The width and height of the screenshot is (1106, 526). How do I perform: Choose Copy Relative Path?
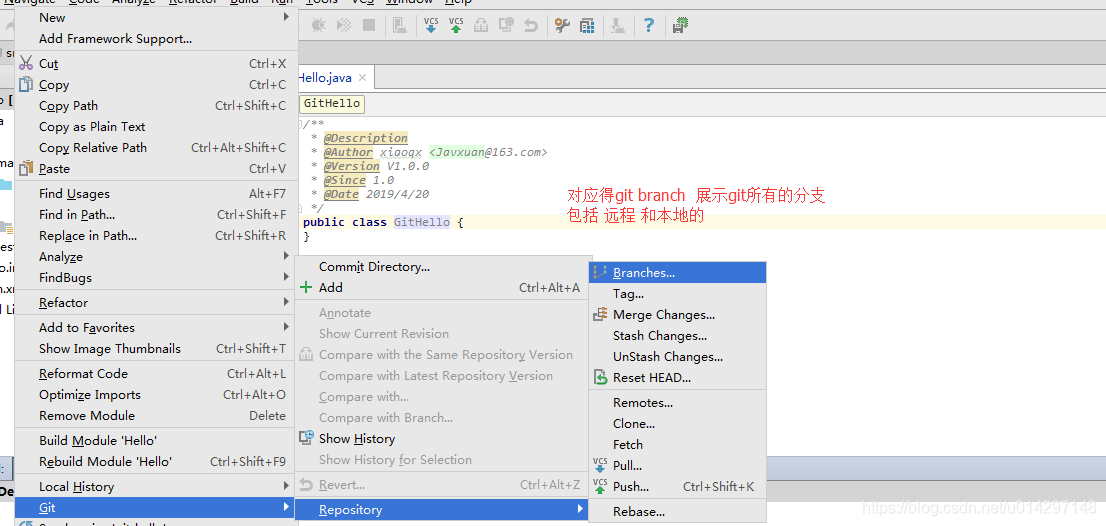156,148
